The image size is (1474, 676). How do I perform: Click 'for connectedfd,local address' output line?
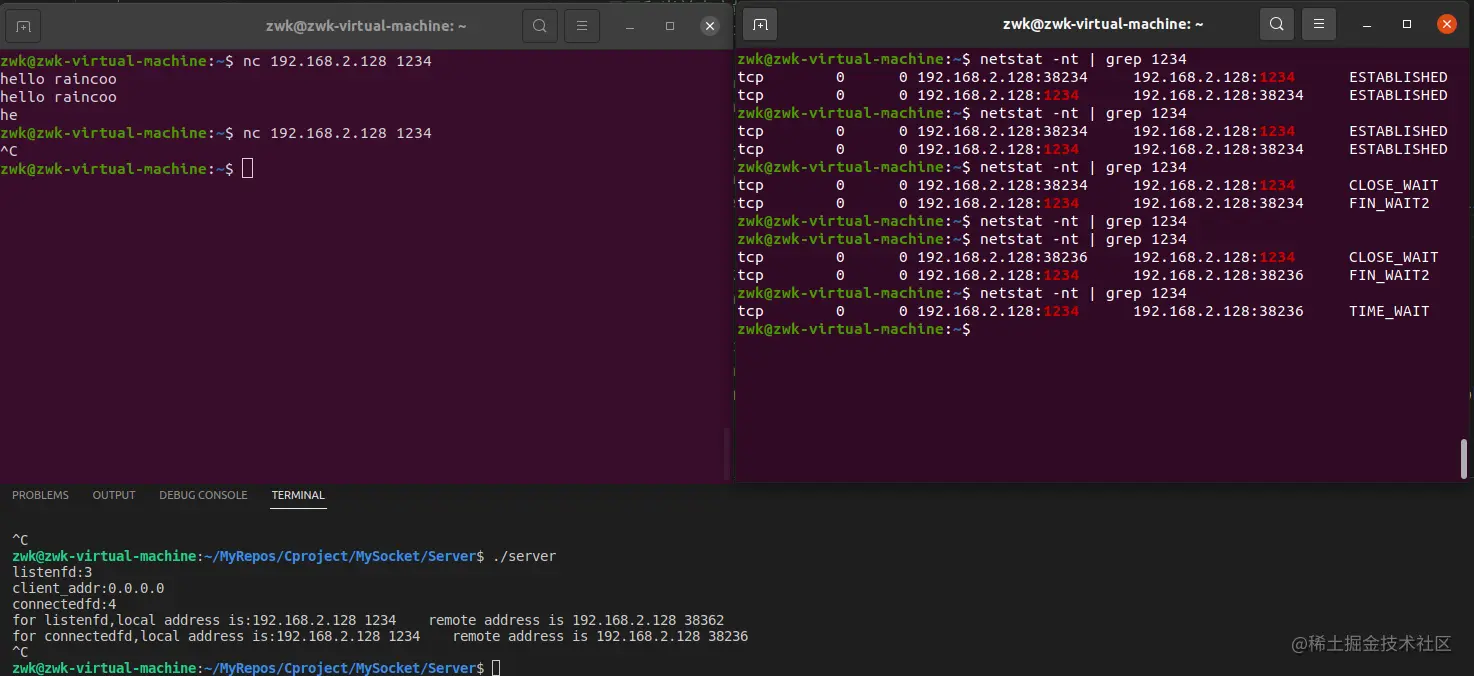[x=380, y=636]
